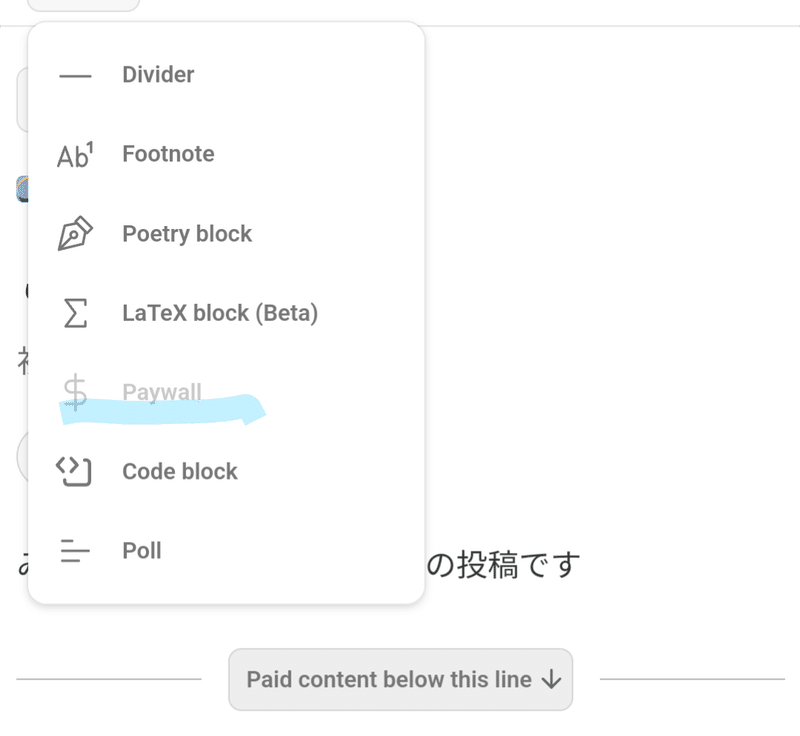Select Poetry block menu entry
The height and width of the screenshot is (736, 800).
(226, 234)
